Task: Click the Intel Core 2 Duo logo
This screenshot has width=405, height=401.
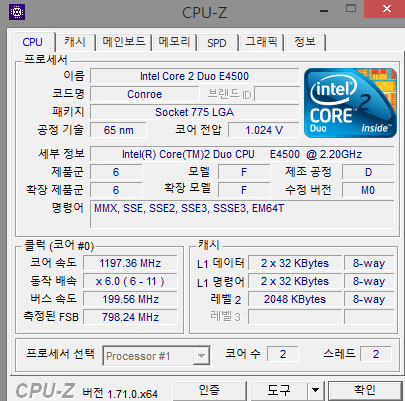Action: [x=350, y=103]
